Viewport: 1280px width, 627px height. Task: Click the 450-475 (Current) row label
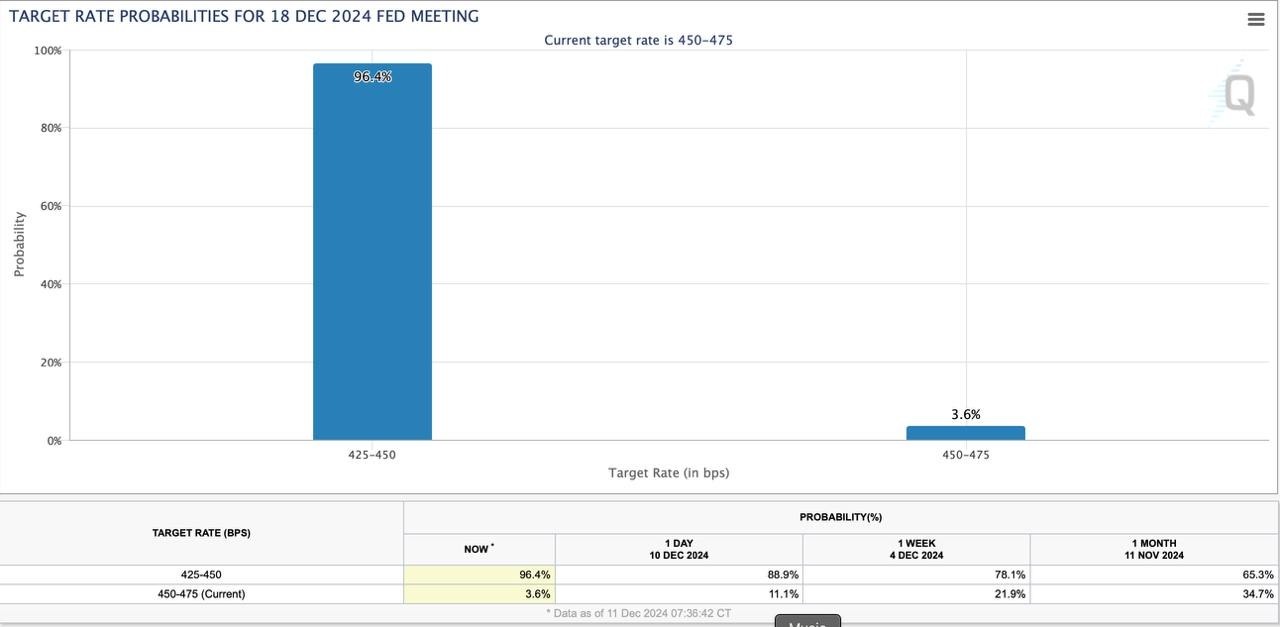[203, 593]
